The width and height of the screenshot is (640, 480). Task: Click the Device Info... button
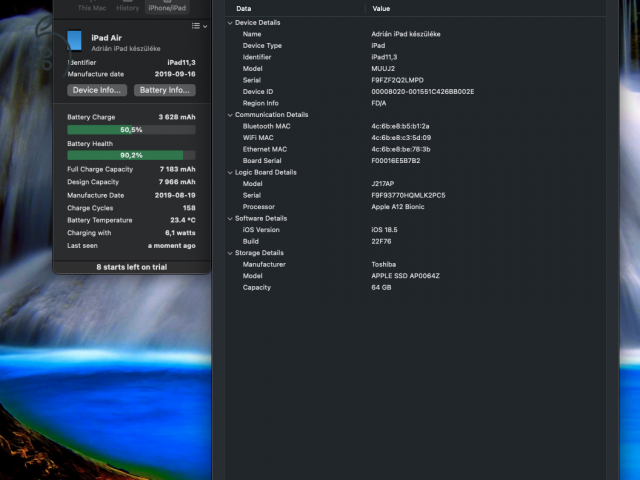(98, 90)
